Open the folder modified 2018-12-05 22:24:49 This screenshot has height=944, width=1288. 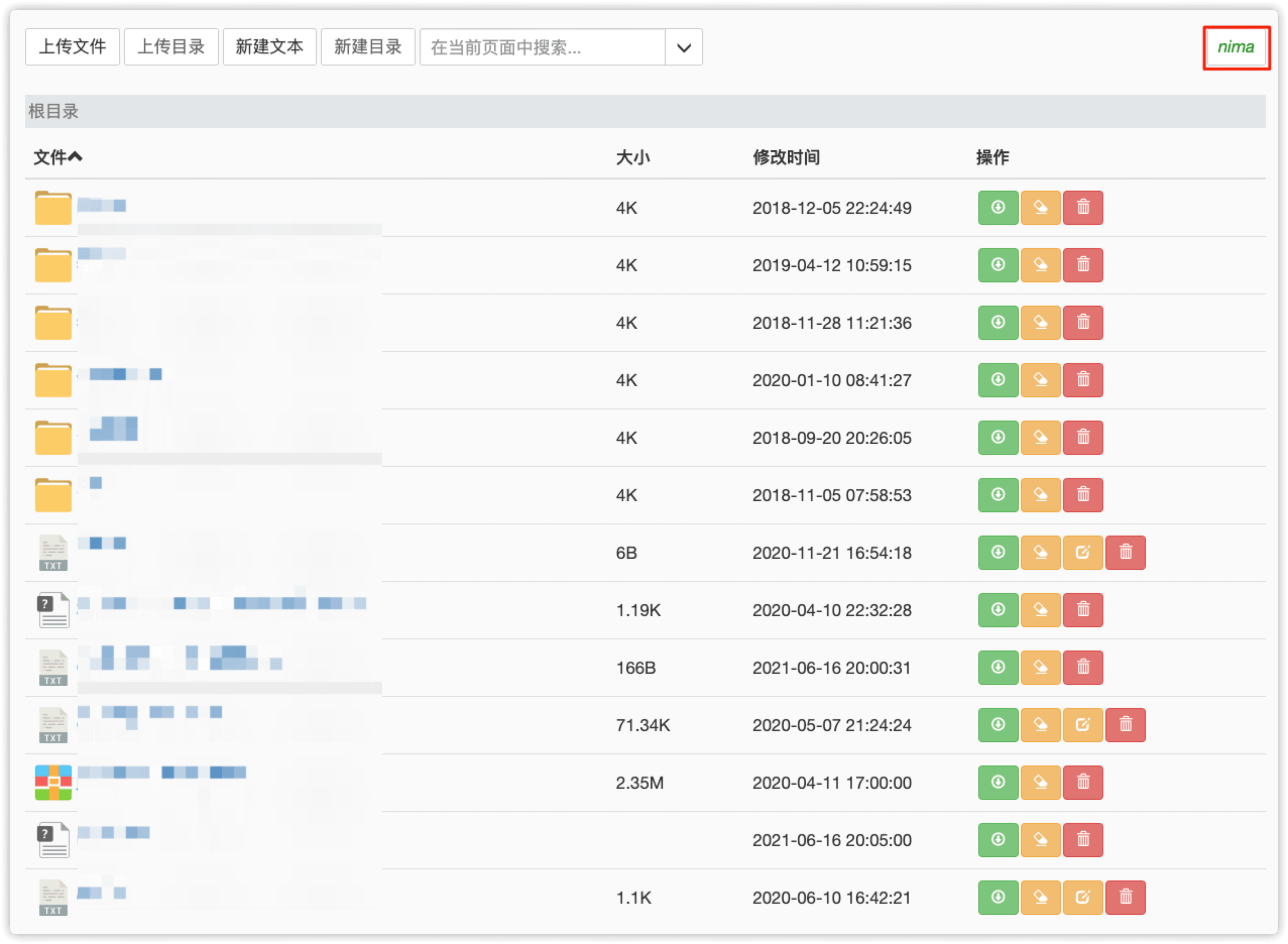pyautogui.click(x=53, y=207)
